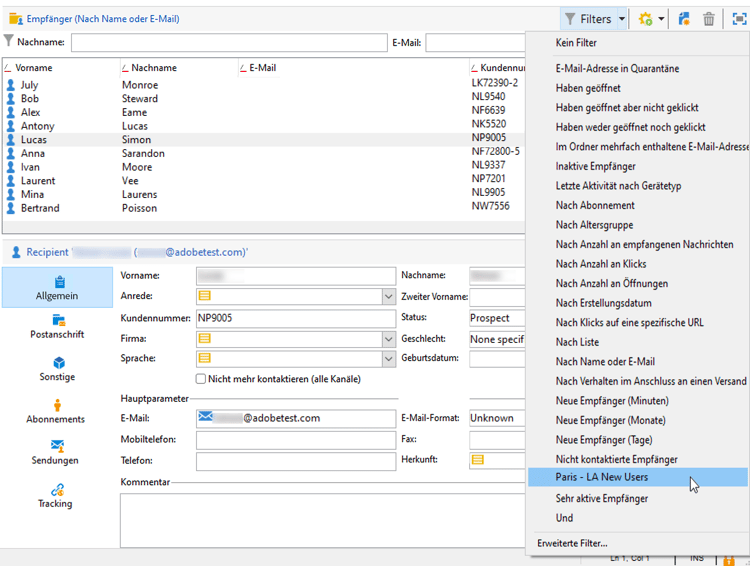Image resolution: width=750 pixels, height=566 pixels.
Task: Click the Vorname input field
Action: click(296, 276)
